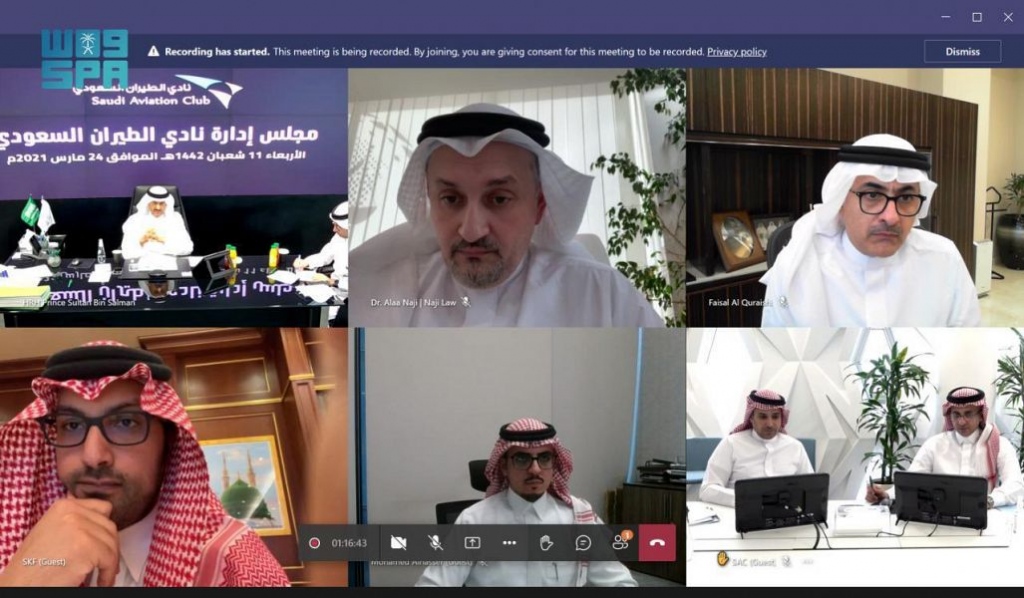Click the red recording indicator dot
This screenshot has height=598, width=1024.
pyautogui.click(x=315, y=543)
